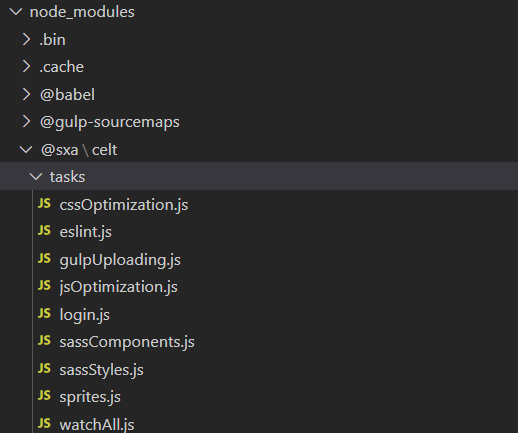Collapse the @sxa \ celt folder chevron

26,150
